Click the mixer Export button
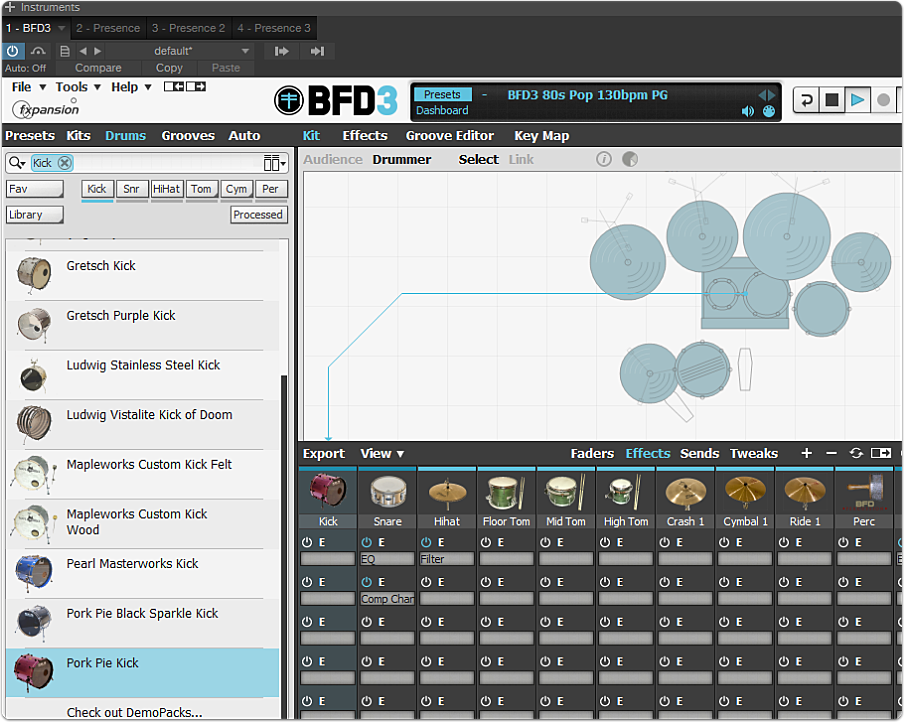Viewport: 904px width, 722px height. tap(324, 453)
